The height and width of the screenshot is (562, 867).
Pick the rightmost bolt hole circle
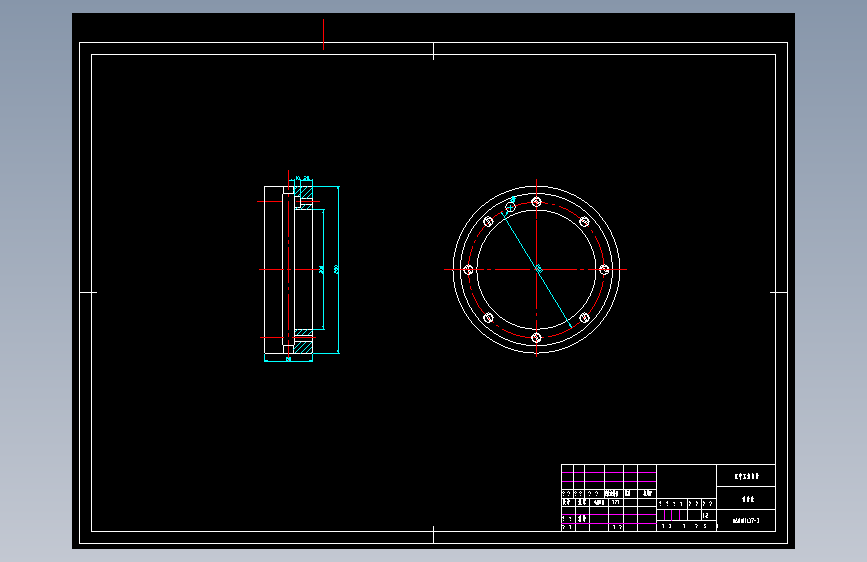click(604, 270)
